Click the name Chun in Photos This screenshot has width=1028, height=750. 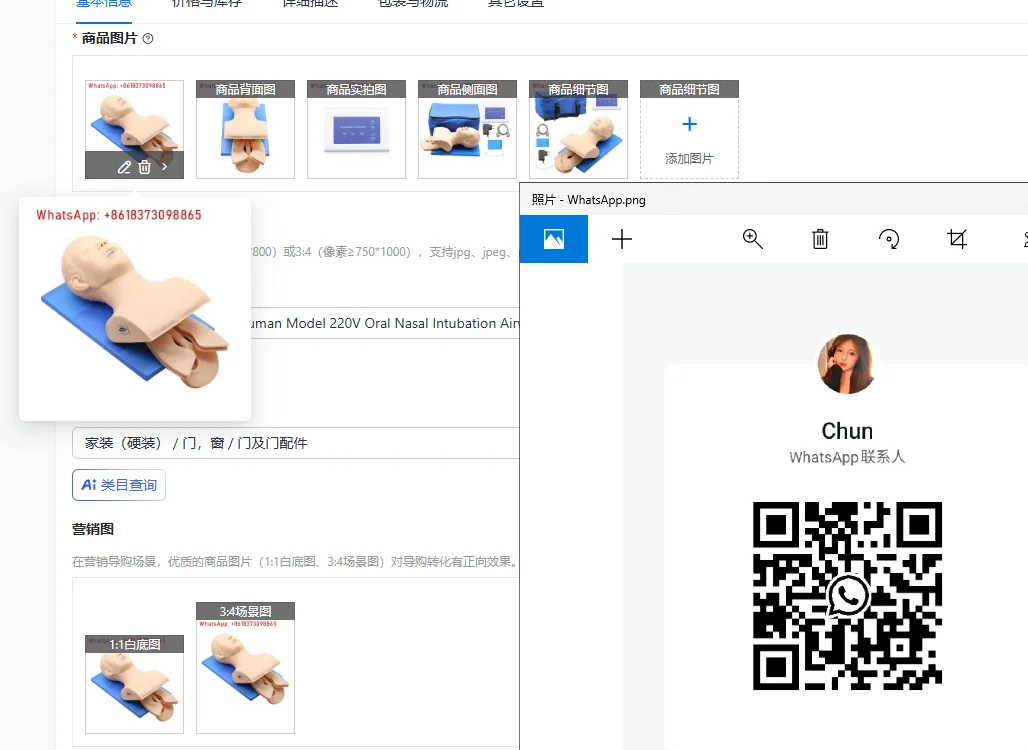point(847,431)
